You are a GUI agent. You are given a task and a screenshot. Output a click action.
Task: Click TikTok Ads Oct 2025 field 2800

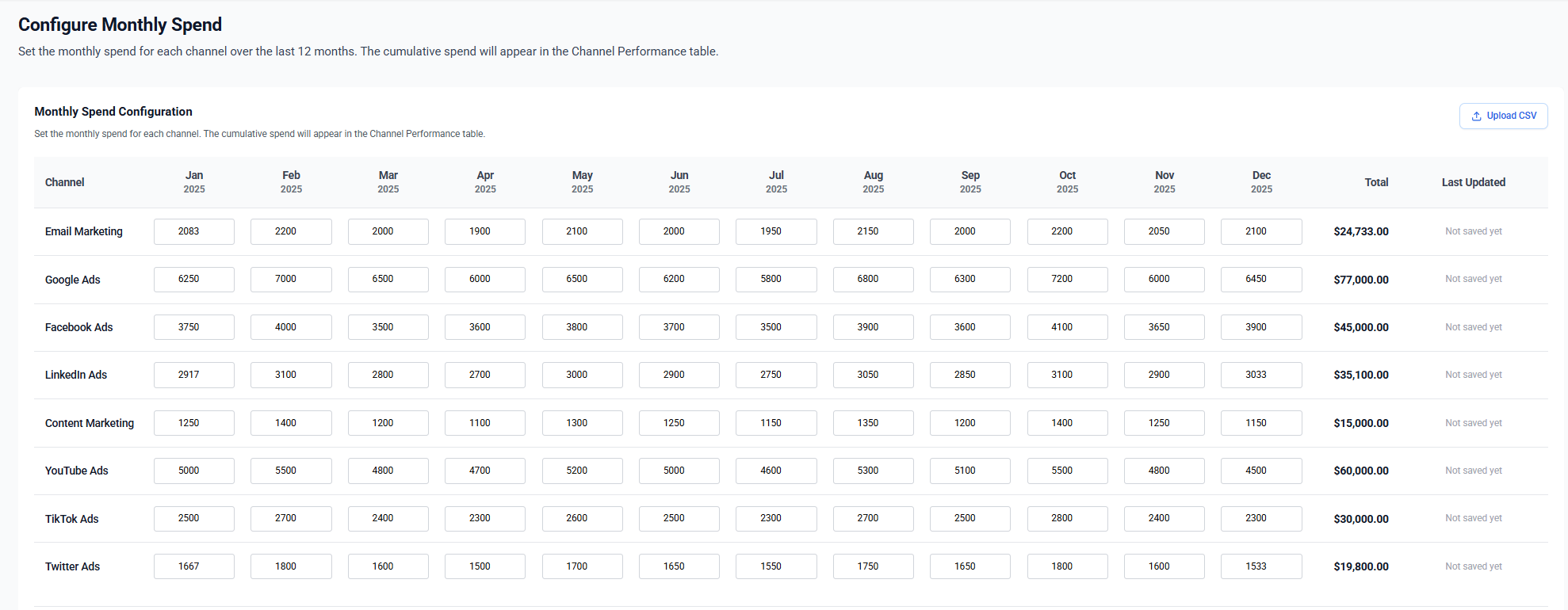[x=1068, y=518]
